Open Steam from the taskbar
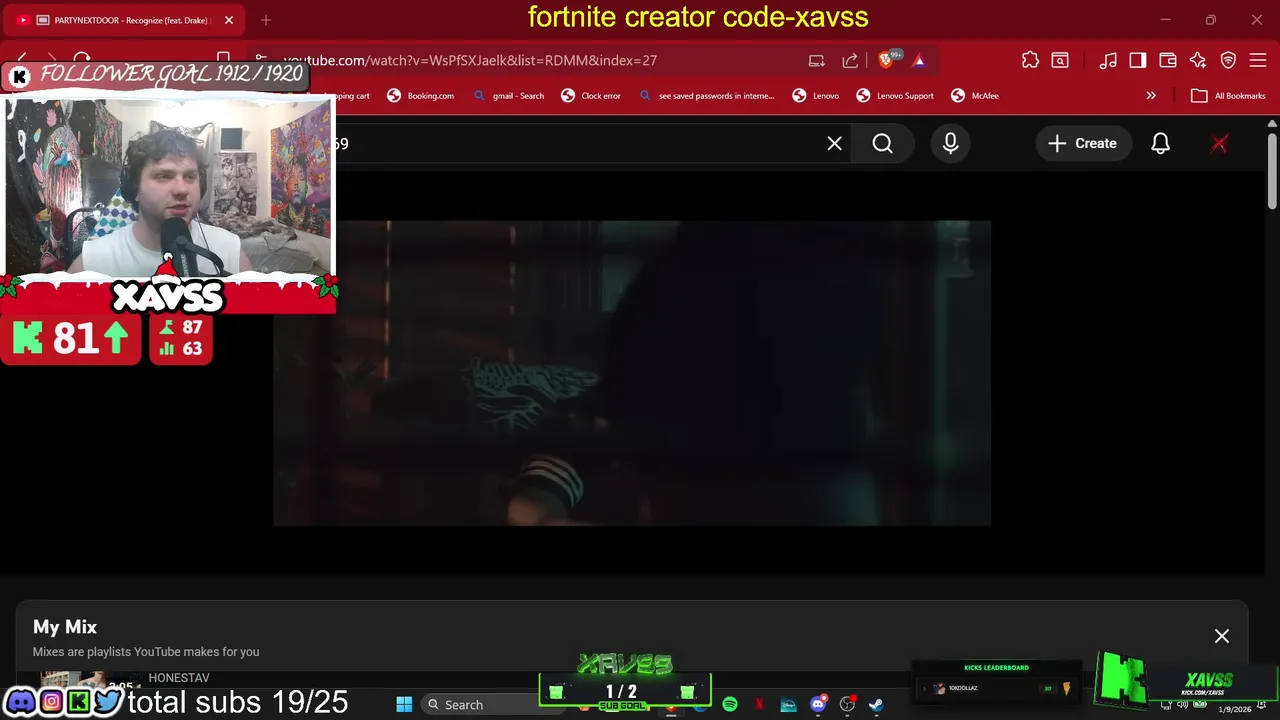Image resolution: width=1280 pixels, height=720 pixels. point(876,705)
